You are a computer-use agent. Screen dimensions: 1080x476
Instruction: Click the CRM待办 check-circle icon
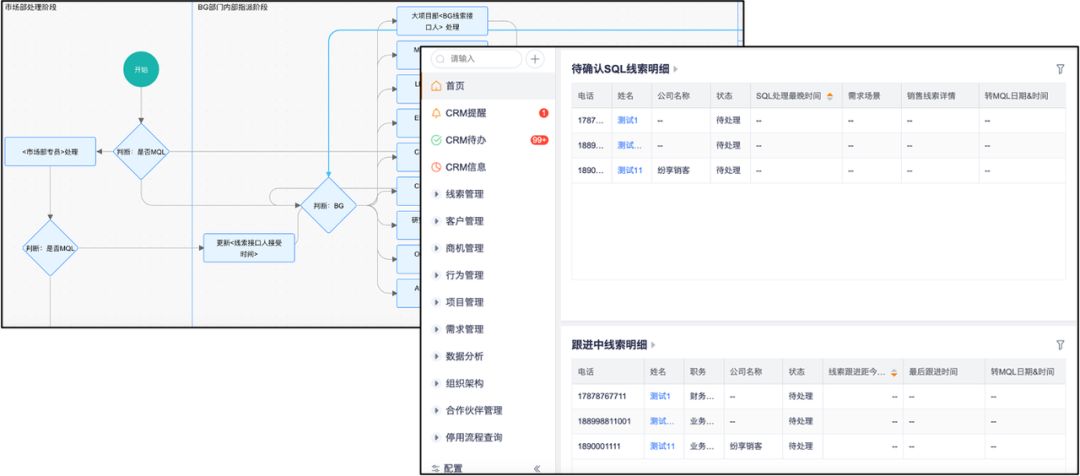(x=435, y=140)
